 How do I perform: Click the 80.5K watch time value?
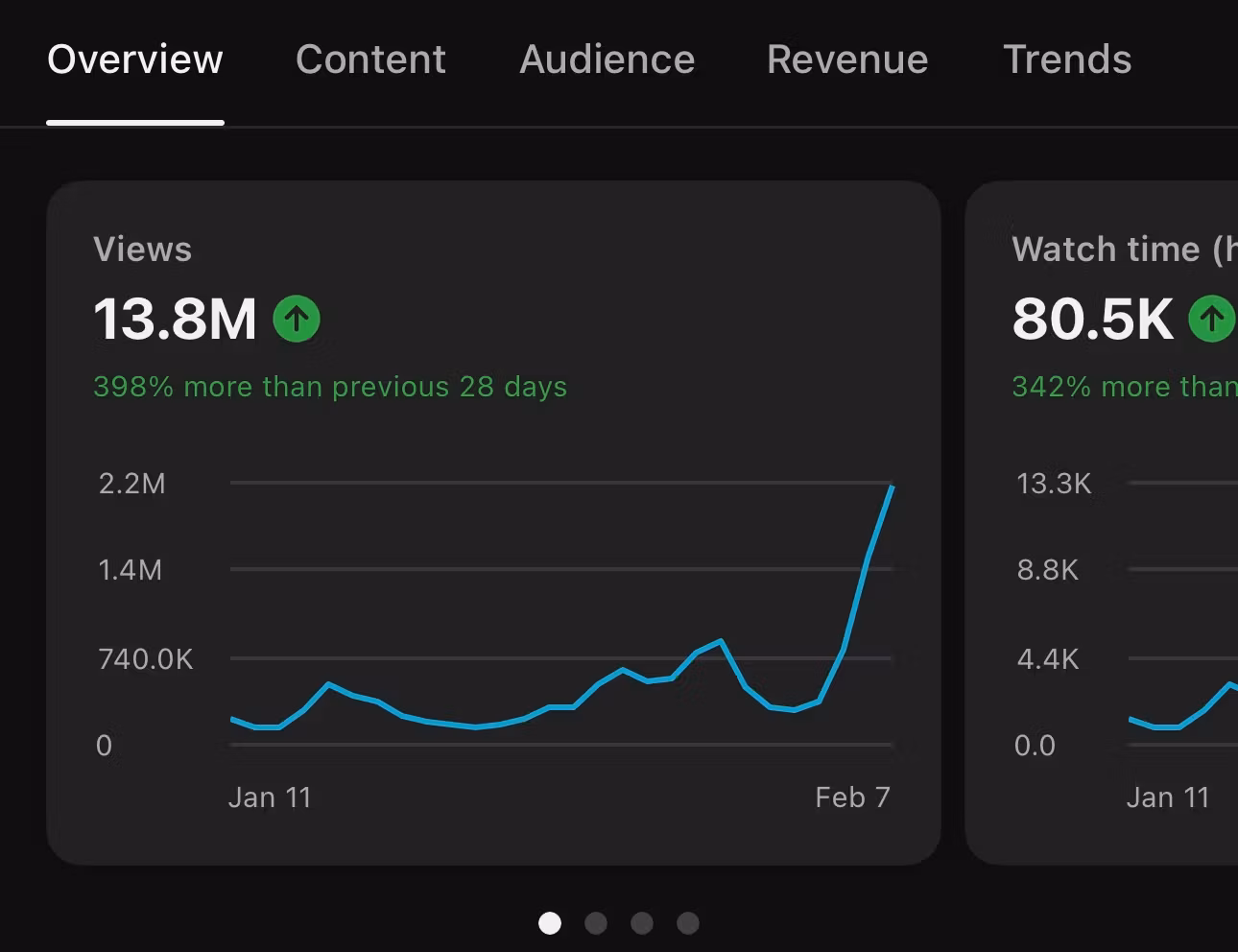(1093, 319)
